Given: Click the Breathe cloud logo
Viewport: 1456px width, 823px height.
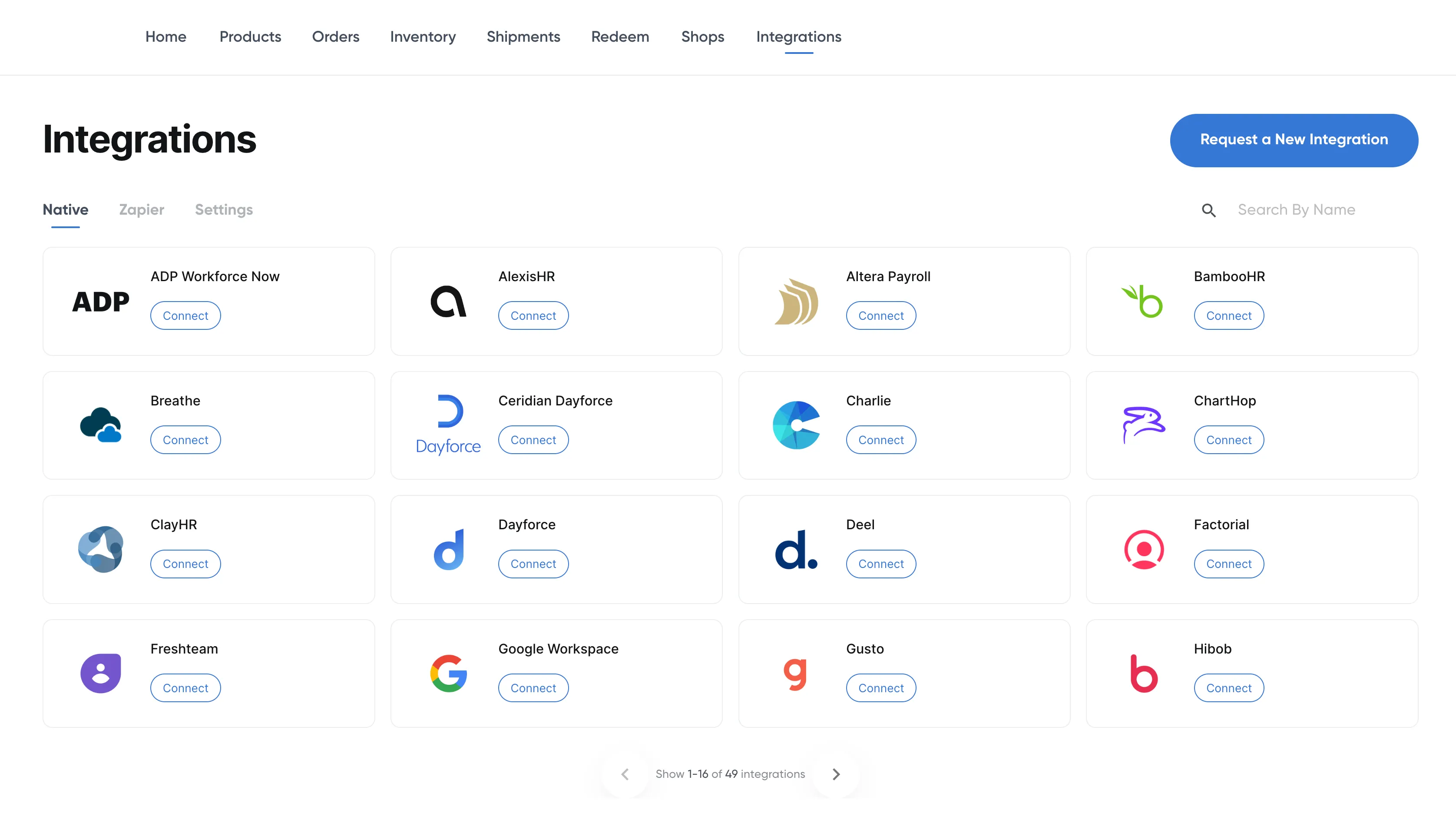Looking at the screenshot, I should [x=101, y=425].
